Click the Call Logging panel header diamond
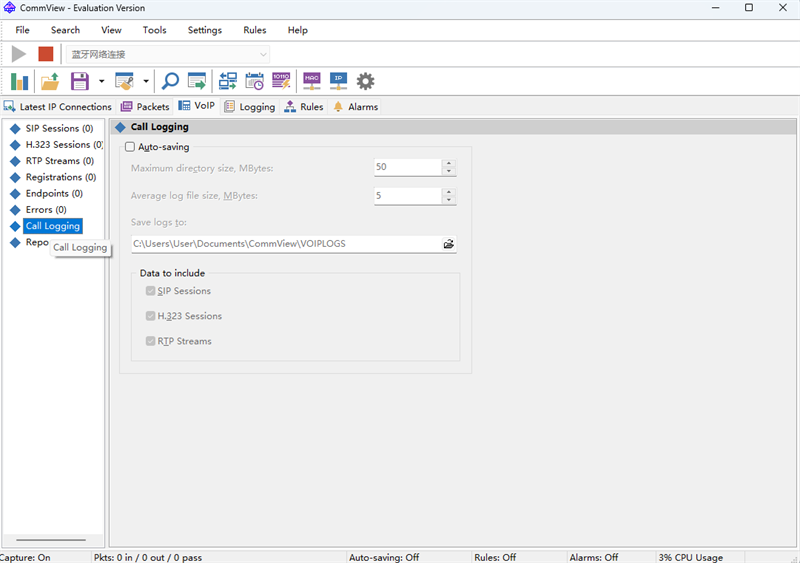The image size is (800, 563). [x=120, y=127]
